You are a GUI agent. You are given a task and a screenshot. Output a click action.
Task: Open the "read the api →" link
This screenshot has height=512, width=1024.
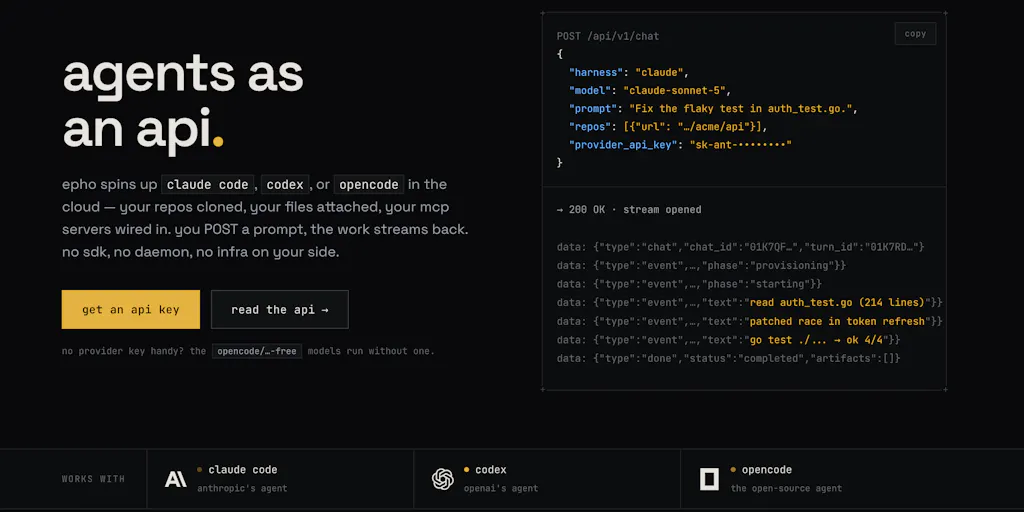(x=280, y=310)
